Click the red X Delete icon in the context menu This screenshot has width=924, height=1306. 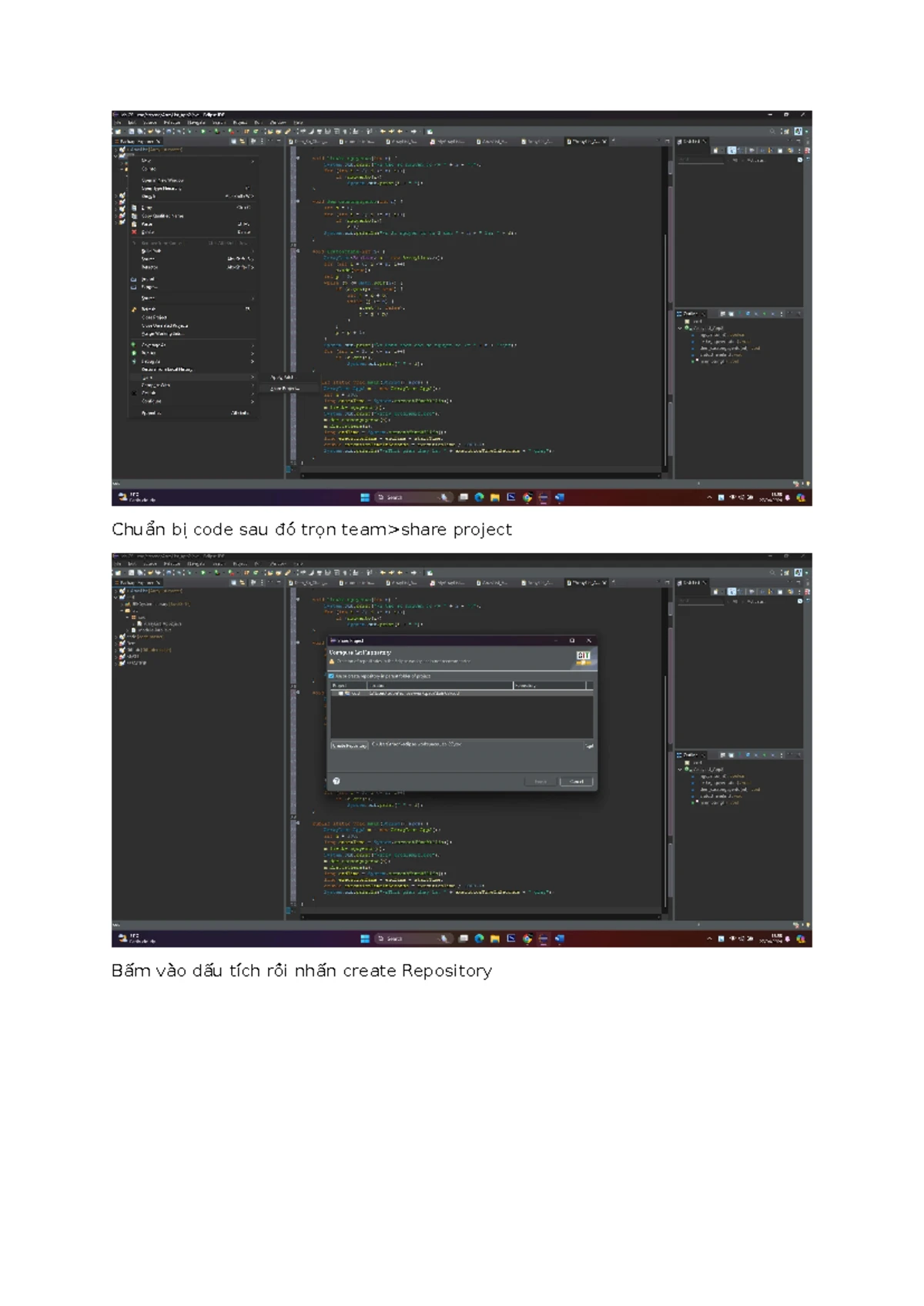point(134,232)
